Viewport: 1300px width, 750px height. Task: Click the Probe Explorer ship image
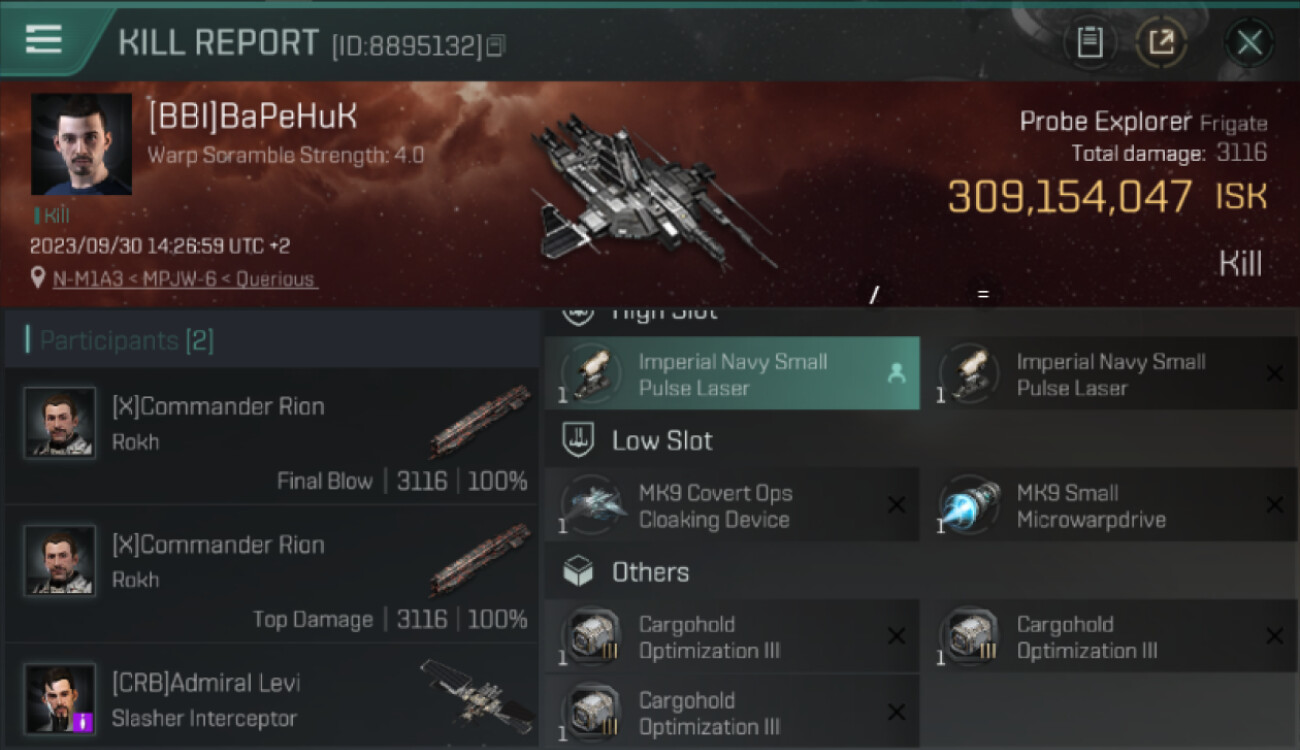point(652,192)
